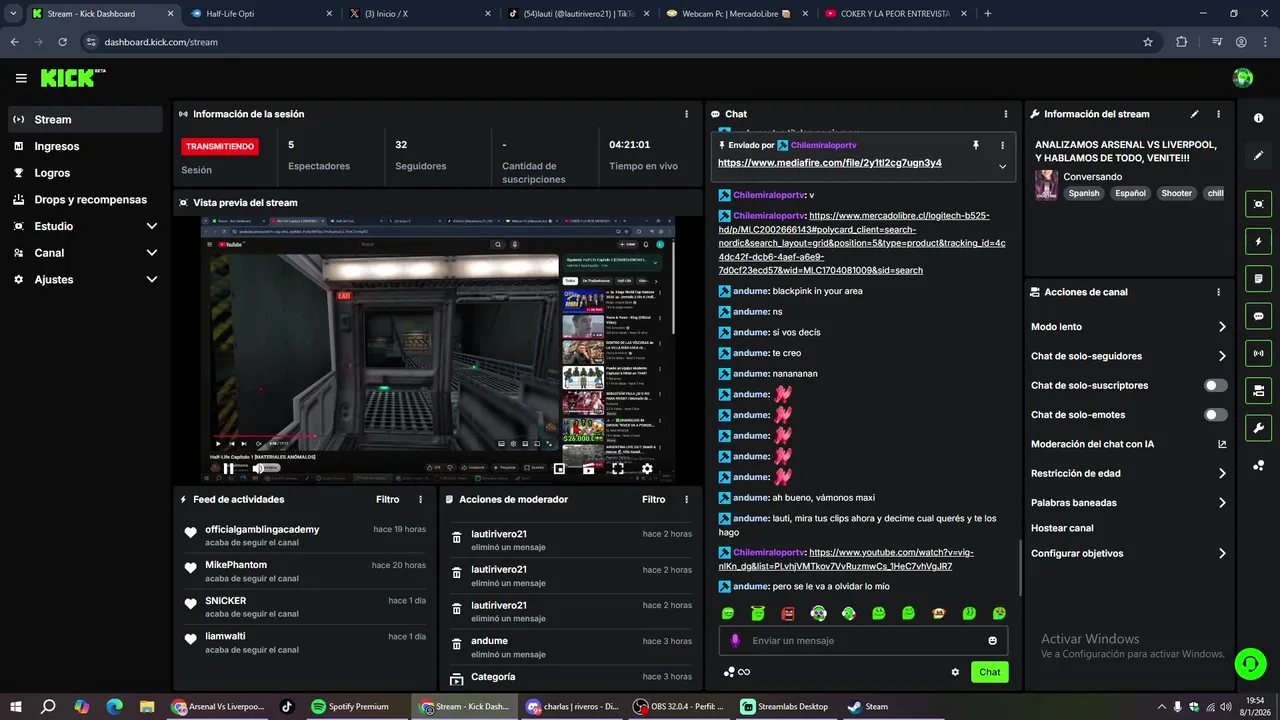Expand Modo lento settings

tap(1222, 327)
